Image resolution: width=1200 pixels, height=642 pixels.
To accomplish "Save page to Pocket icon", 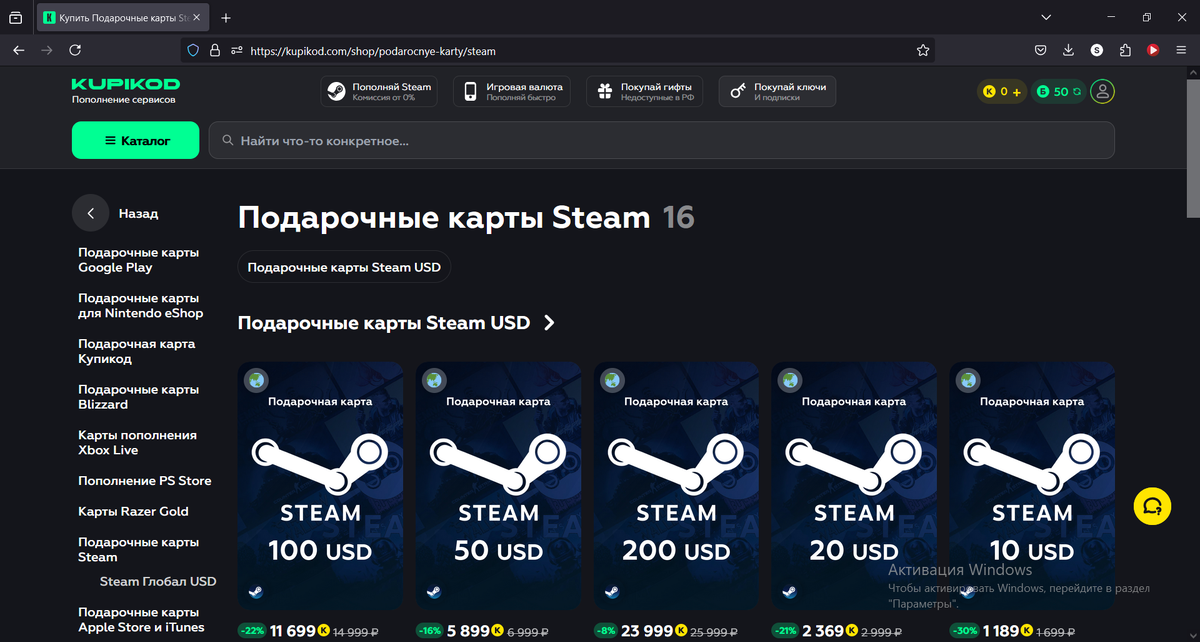I will (x=1040, y=50).
